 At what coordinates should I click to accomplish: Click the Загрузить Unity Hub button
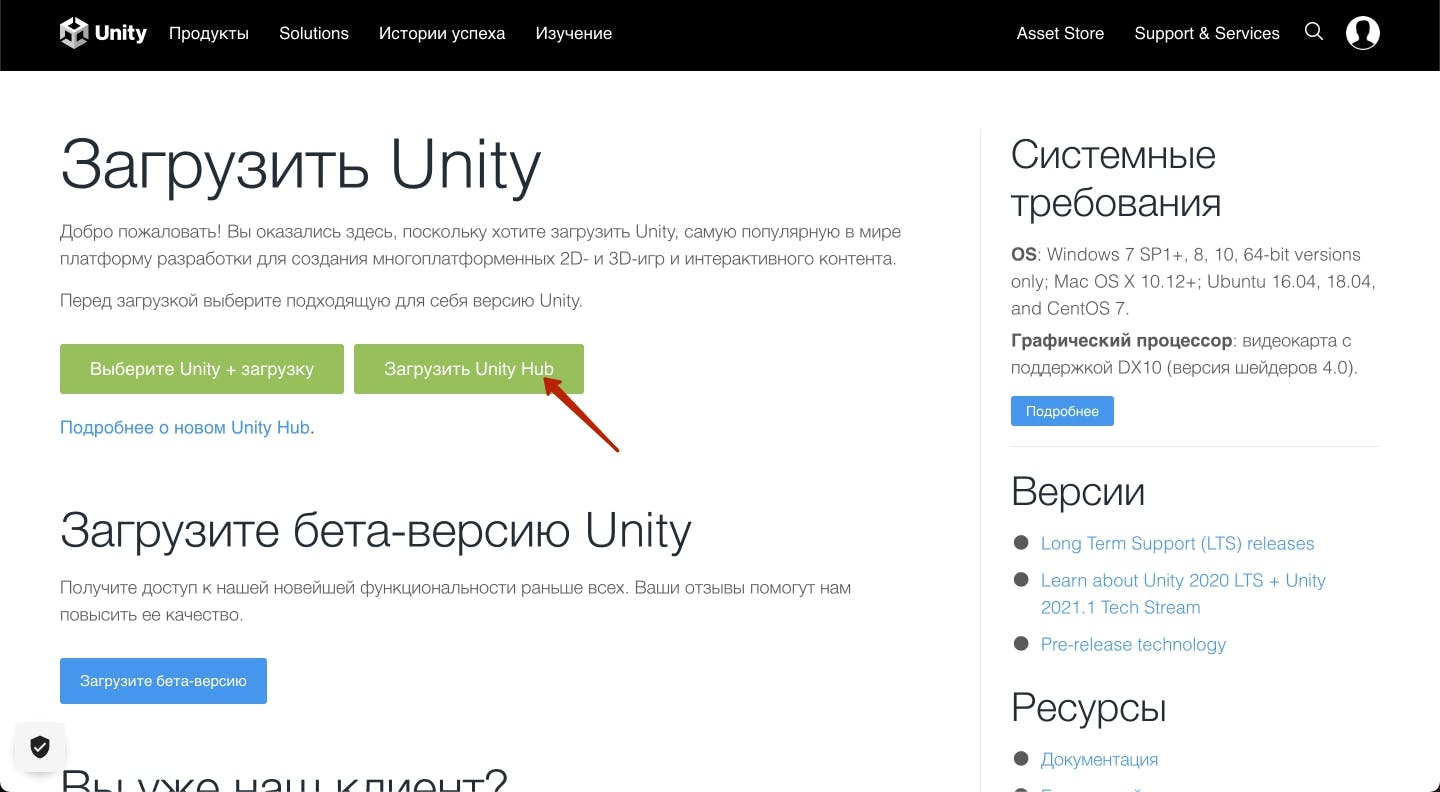pyautogui.click(x=469, y=369)
